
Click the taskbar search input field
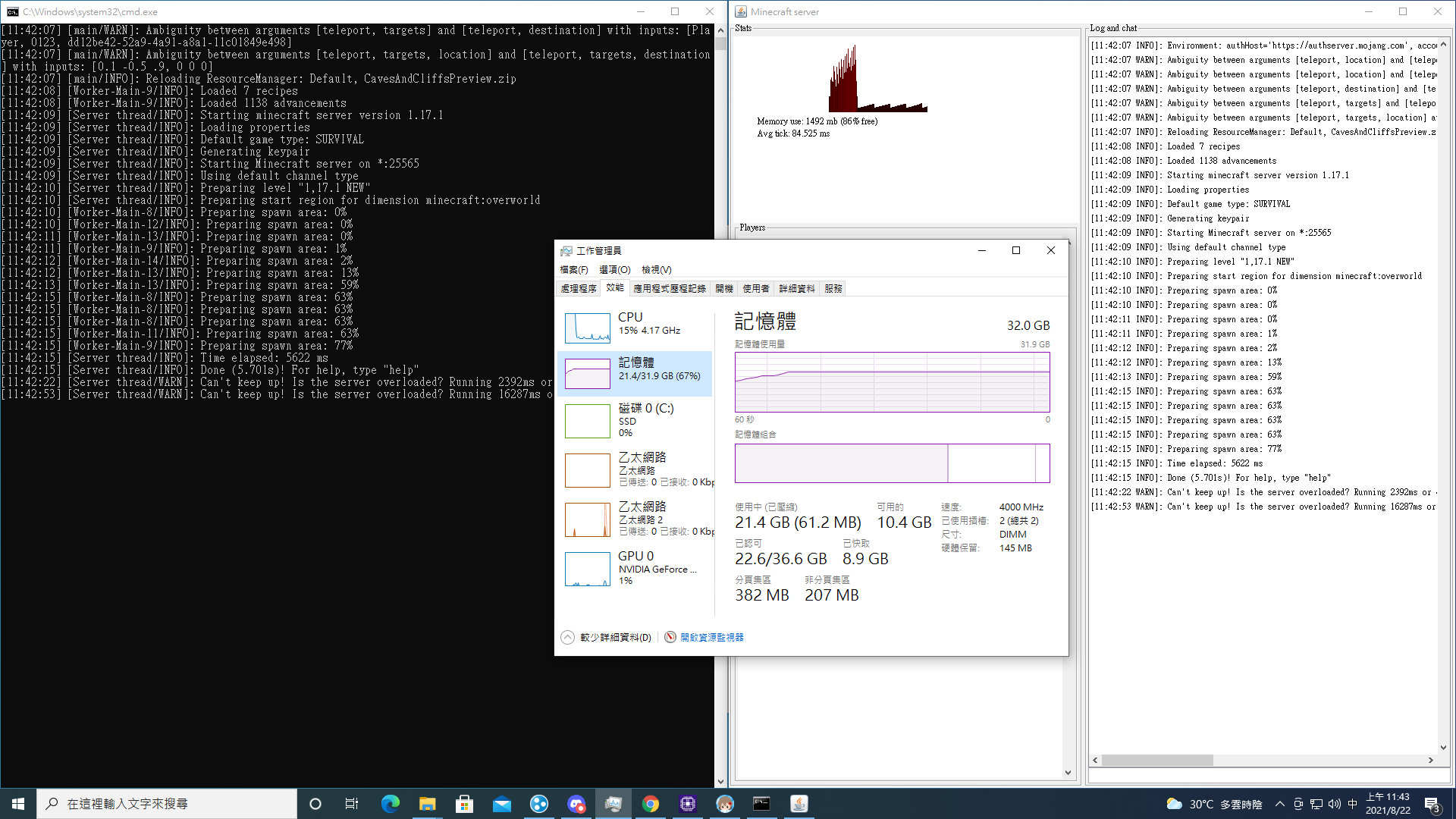pos(167,803)
